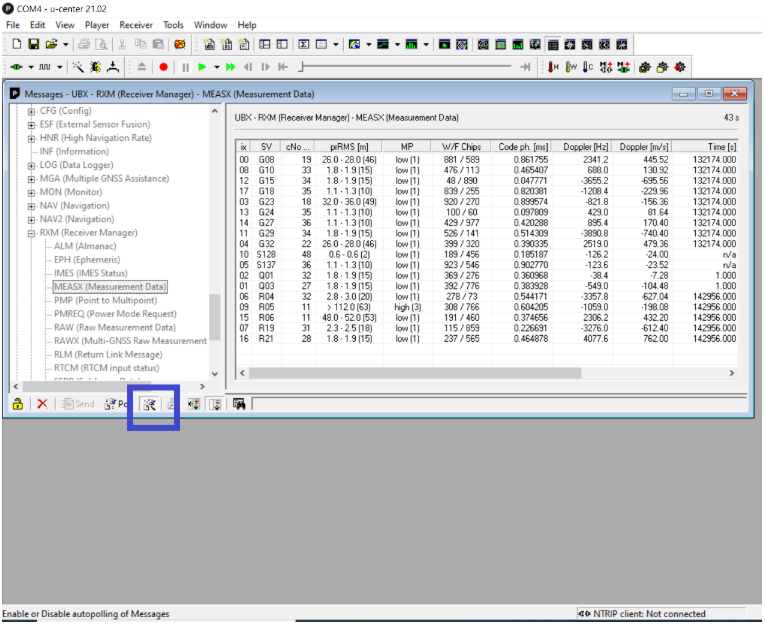Click the MP column header

point(406,146)
